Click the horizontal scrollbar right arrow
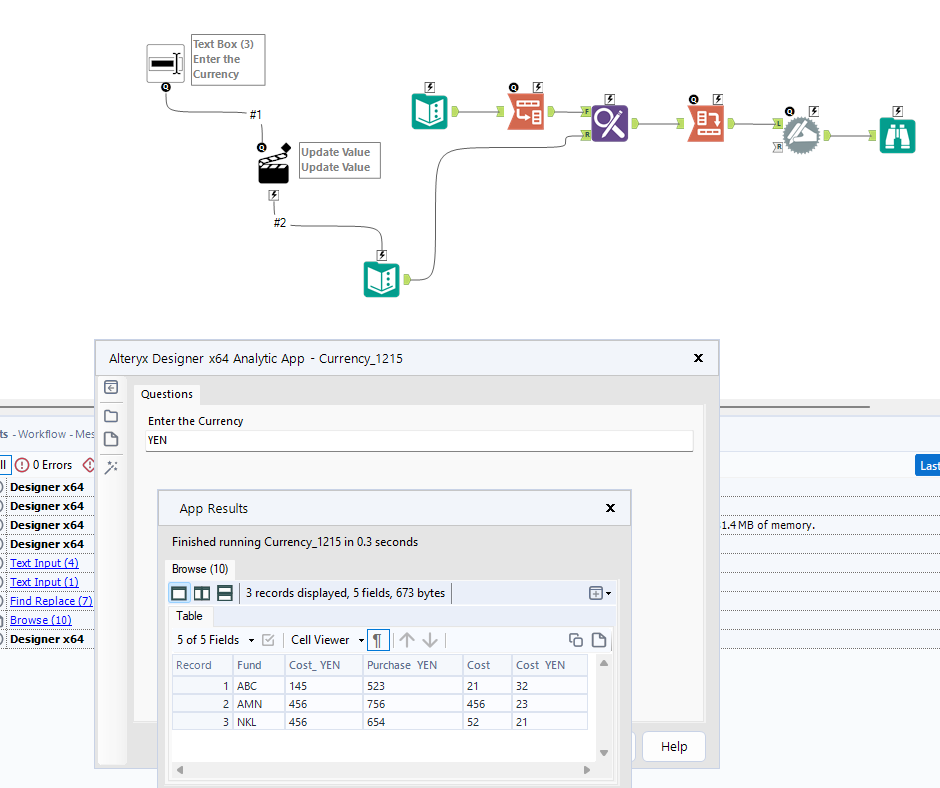 point(587,769)
